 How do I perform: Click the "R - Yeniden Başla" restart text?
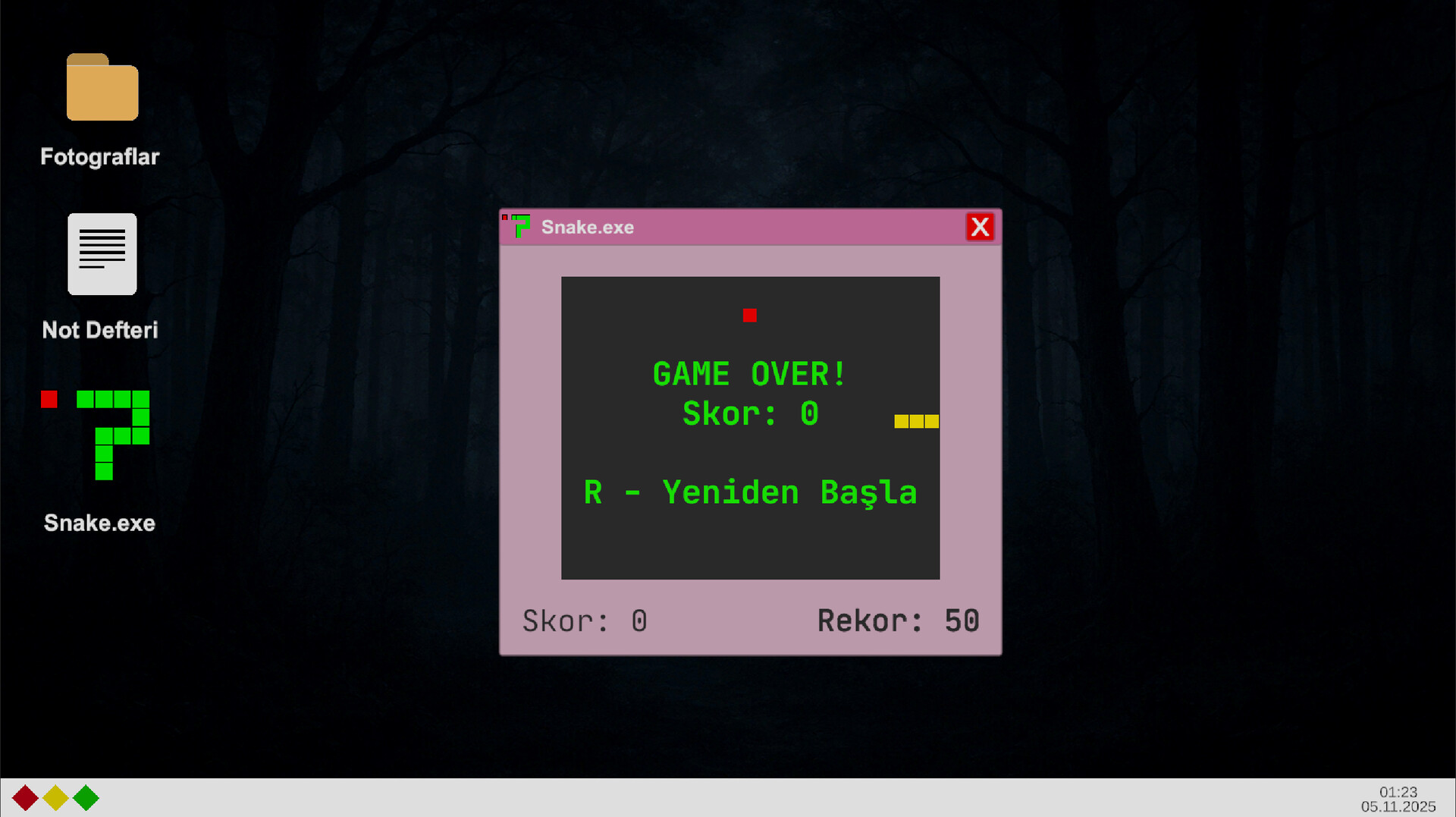point(750,492)
